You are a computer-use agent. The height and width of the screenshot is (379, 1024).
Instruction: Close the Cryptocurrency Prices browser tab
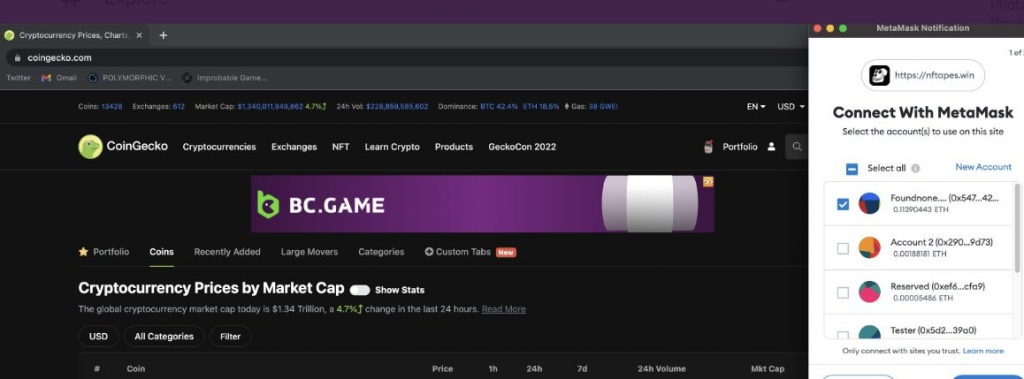139,35
